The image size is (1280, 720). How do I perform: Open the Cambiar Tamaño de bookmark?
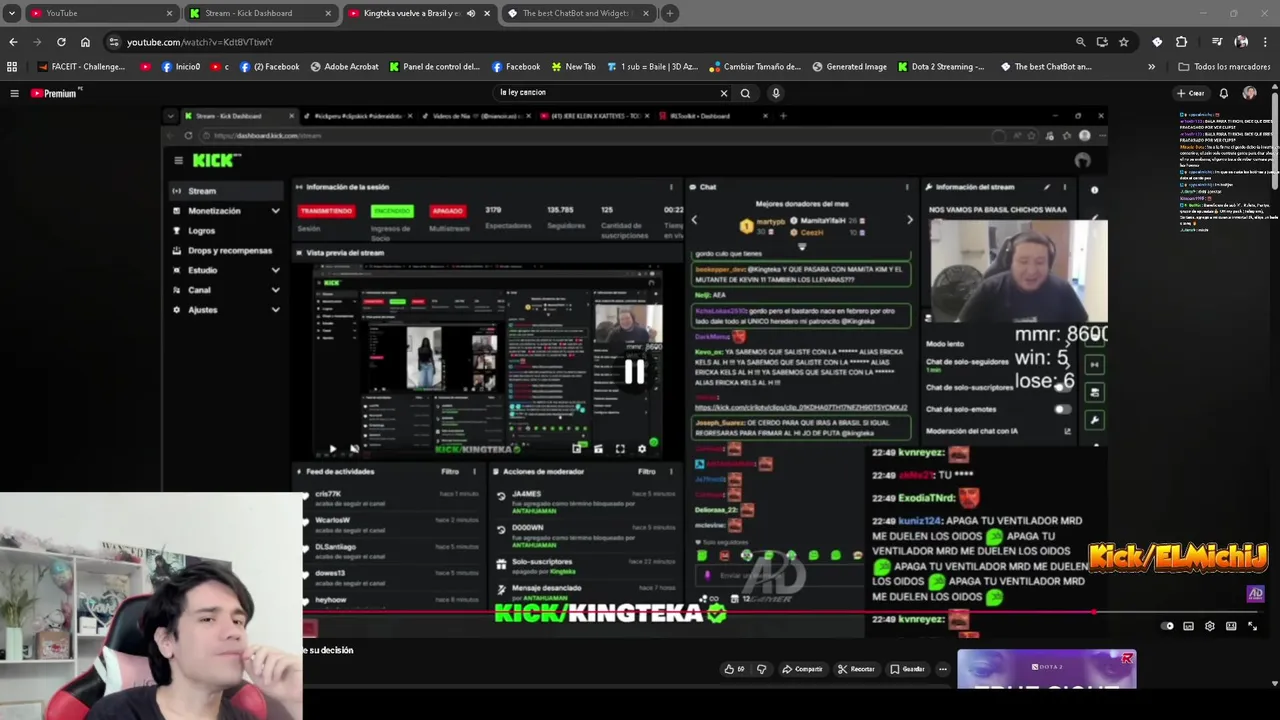click(755, 67)
